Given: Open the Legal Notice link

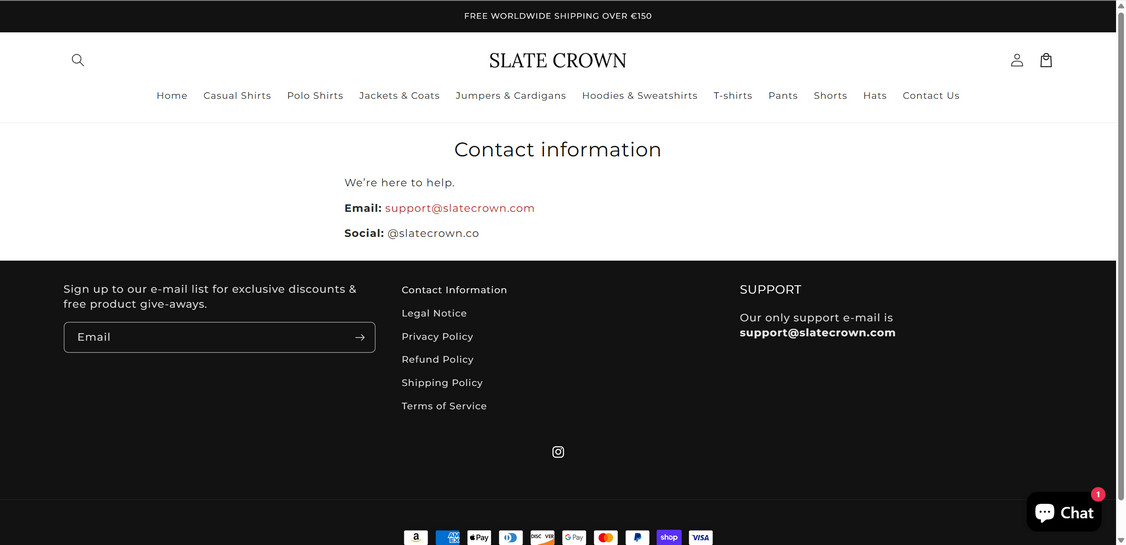Looking at the screenshot, I should pyautogui.click(x=434, y=313).
